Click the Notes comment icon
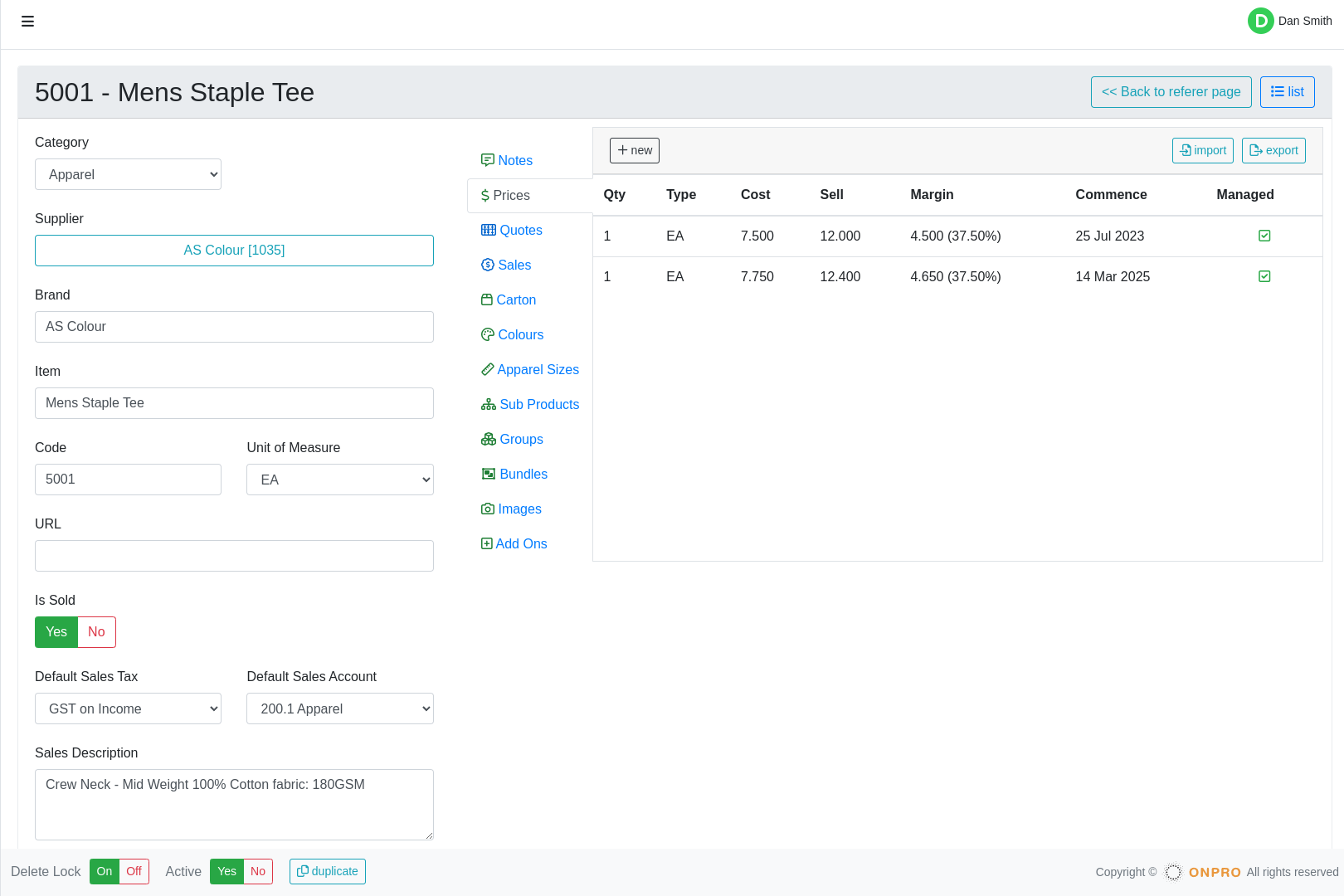The image size is (1344, 896). pos(488,160)
